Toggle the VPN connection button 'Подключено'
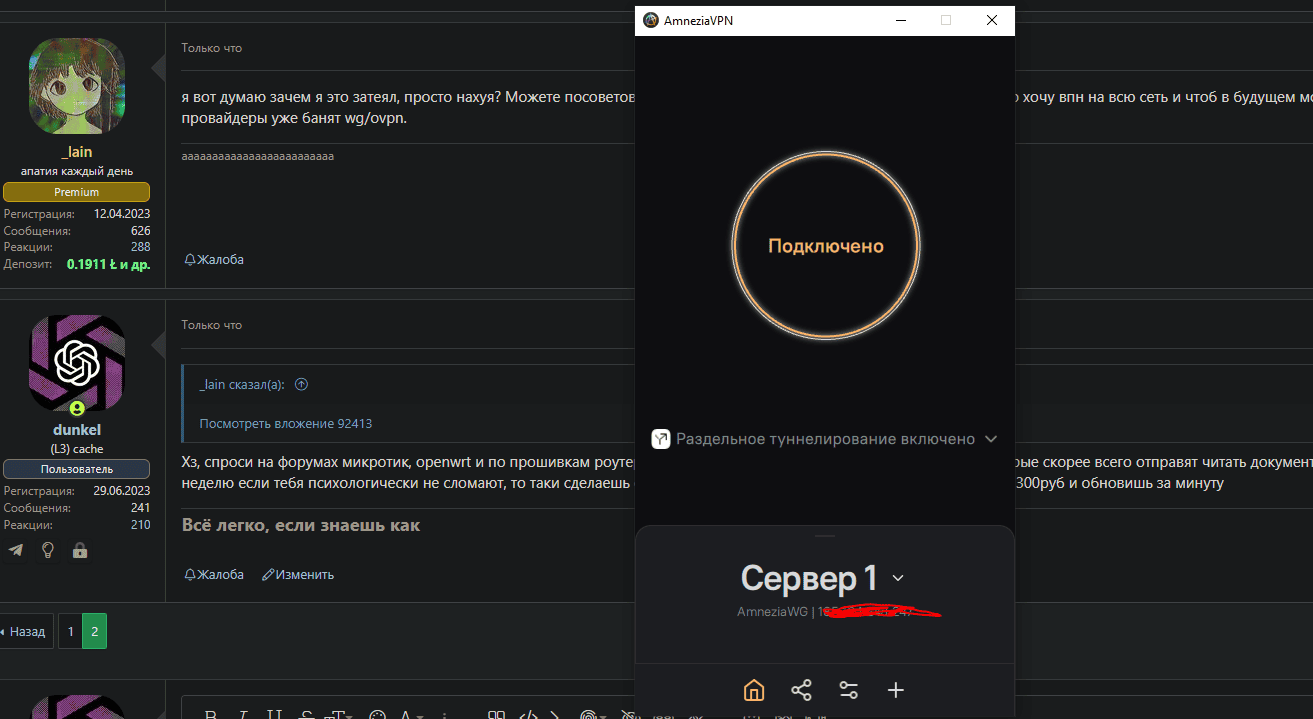This screenshot has height=719, width=1313. point(826,246)
